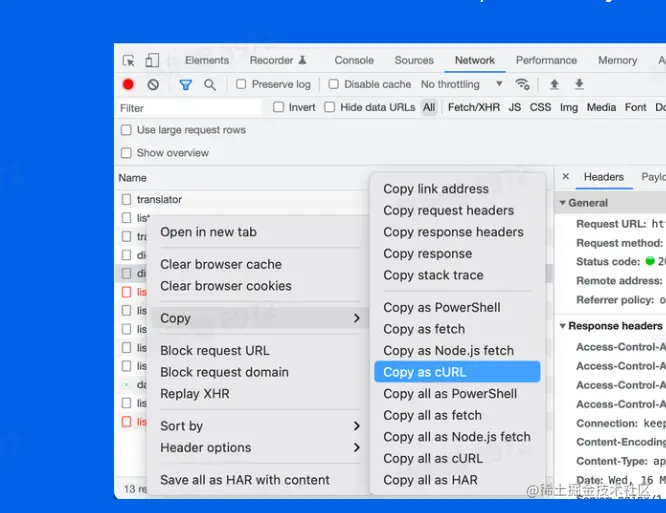Open the No throttling dropdown
The width and height of the screenshot is (666, 513).
point(462,84)
